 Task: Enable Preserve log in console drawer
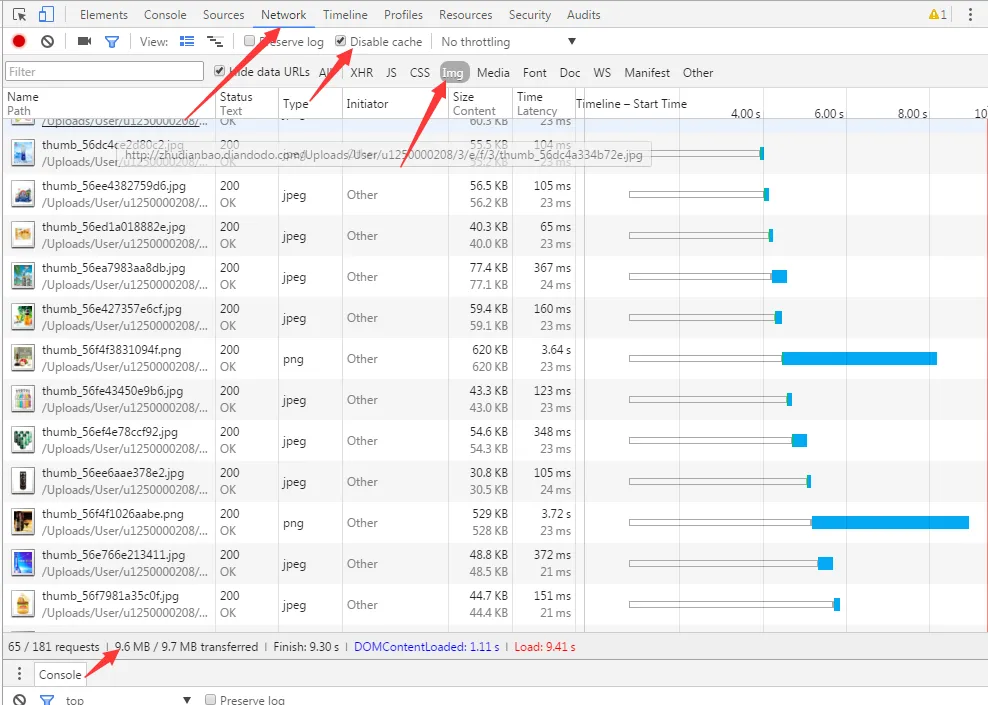click(210, 699)
